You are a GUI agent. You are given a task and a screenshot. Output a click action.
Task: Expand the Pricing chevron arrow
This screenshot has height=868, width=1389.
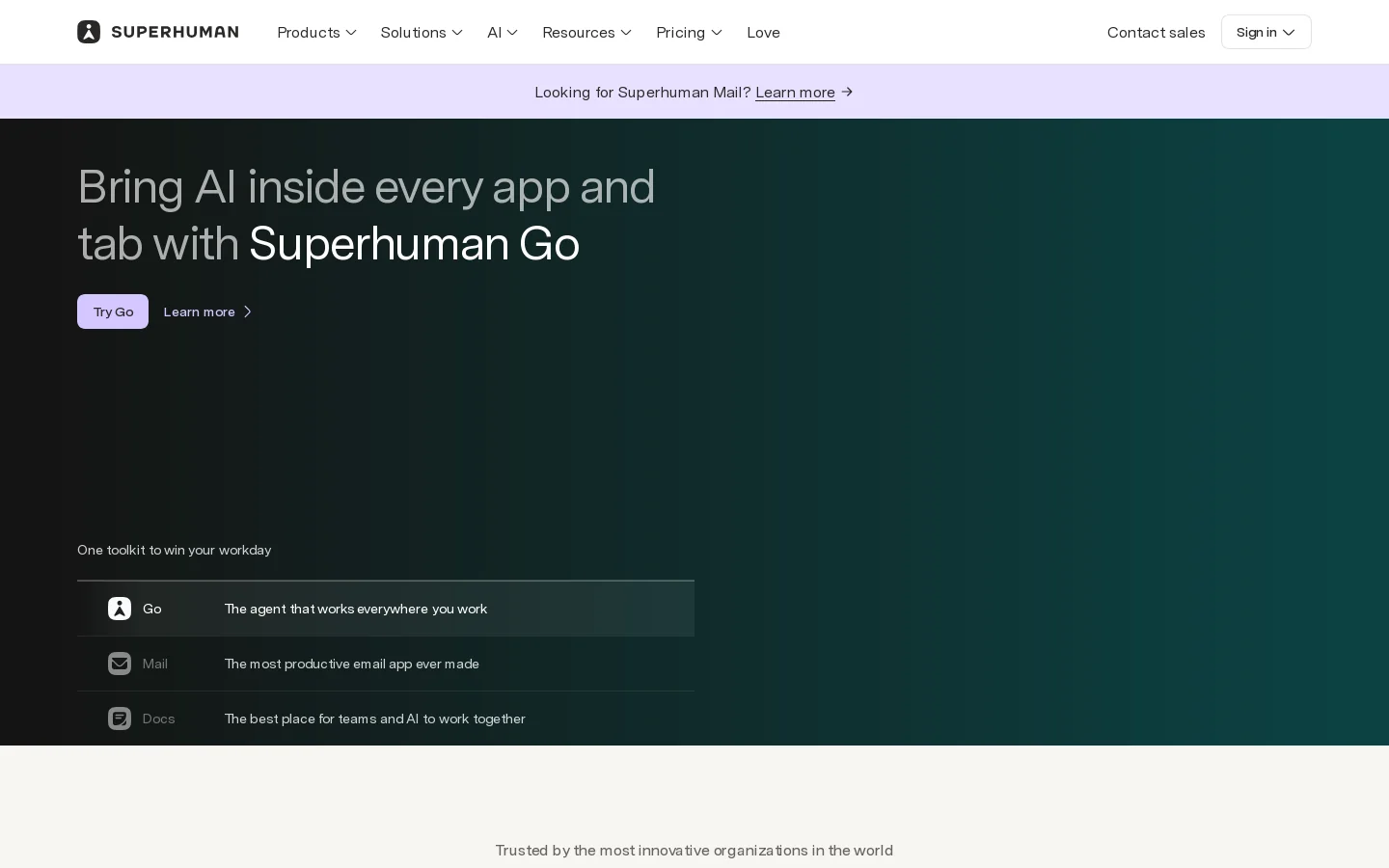tap(717, 33)
